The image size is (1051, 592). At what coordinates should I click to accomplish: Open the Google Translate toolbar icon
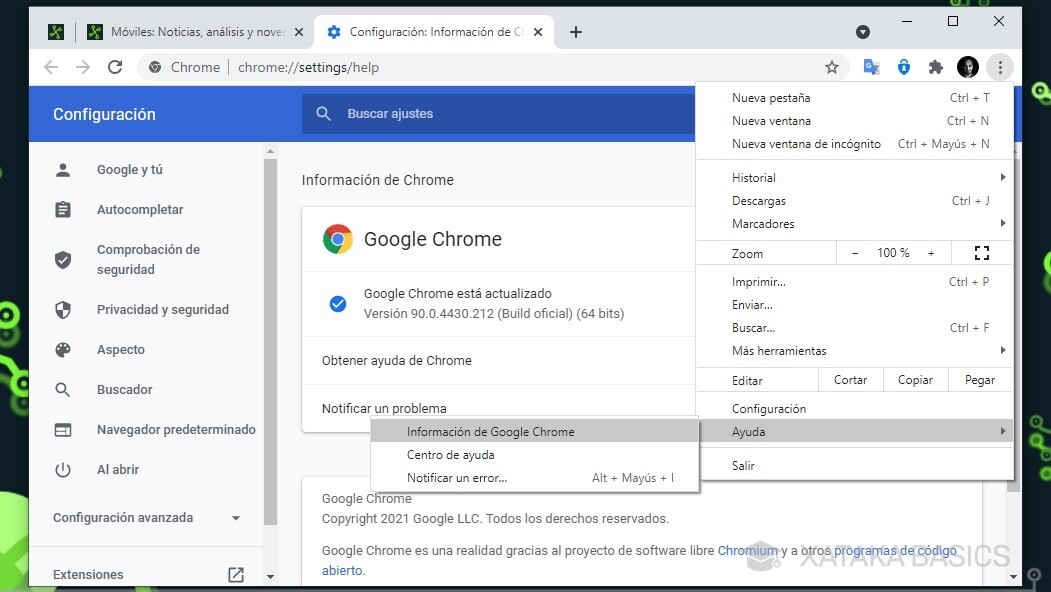coord(870,66)
